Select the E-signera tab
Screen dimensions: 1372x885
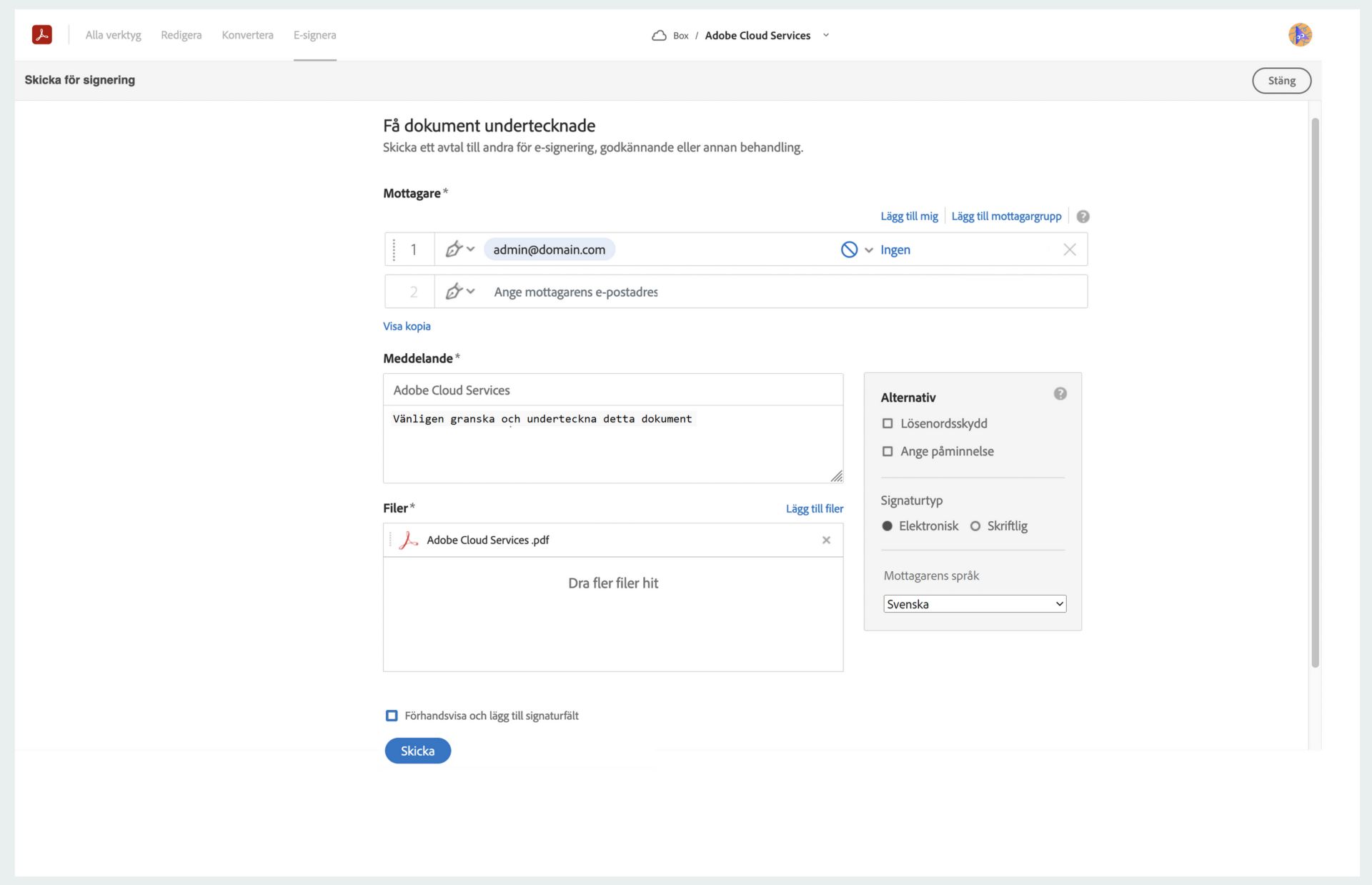[x=314, y=35]
